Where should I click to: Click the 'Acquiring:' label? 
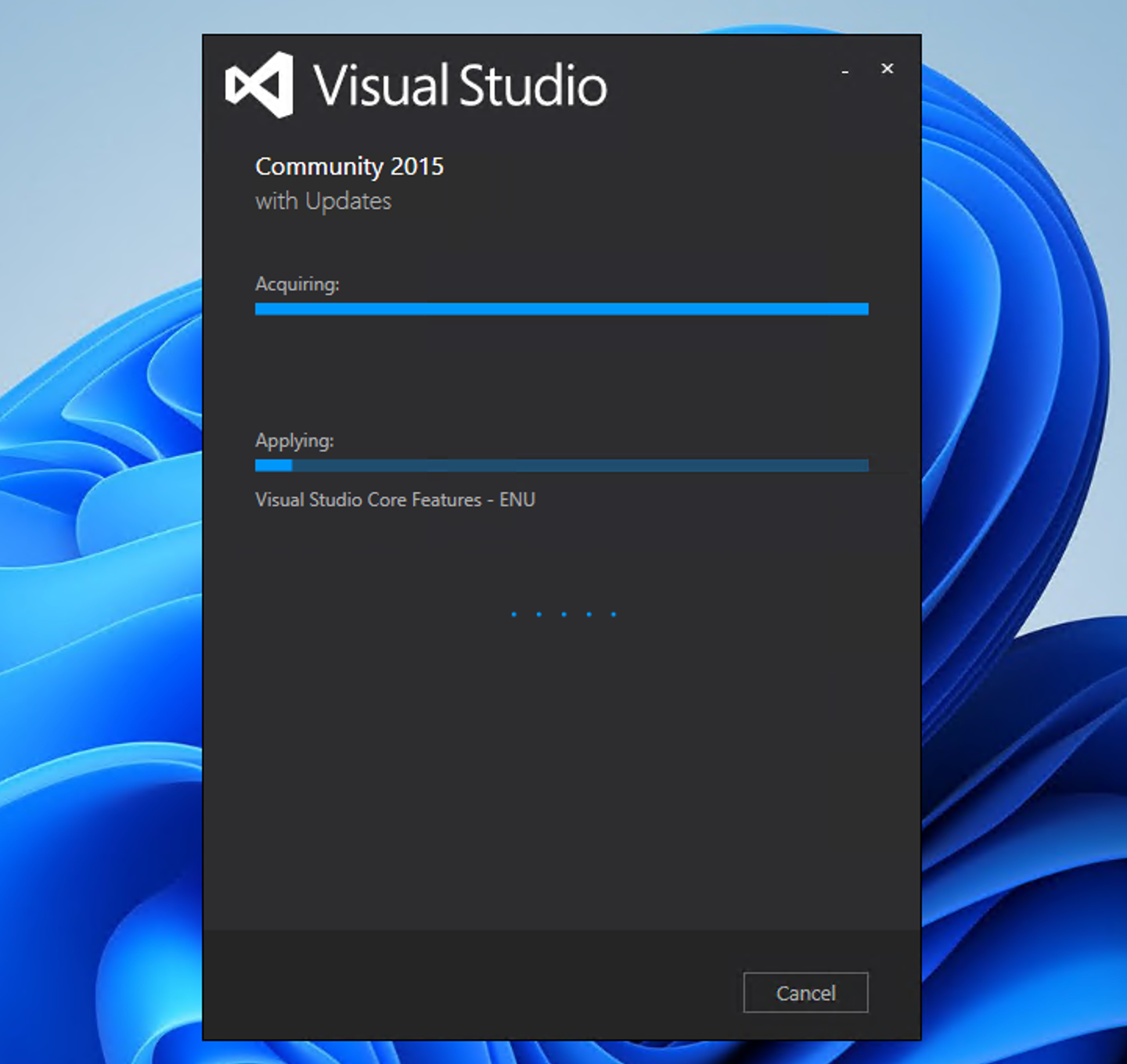tap(297, 284)
